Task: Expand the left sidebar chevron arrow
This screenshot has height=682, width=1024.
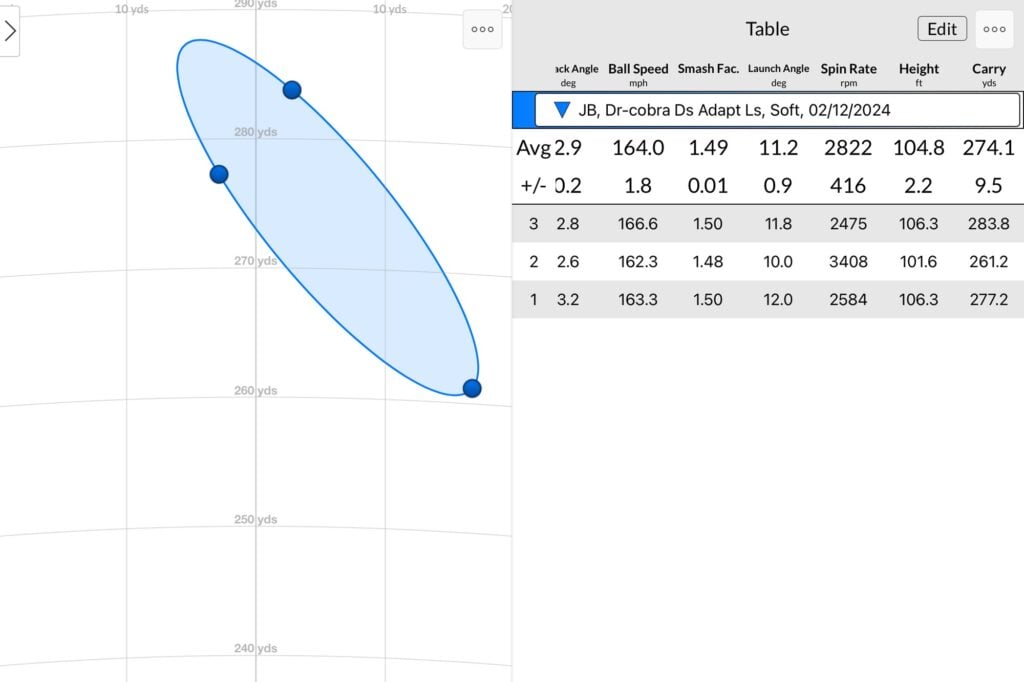Action: pos(10,31)
